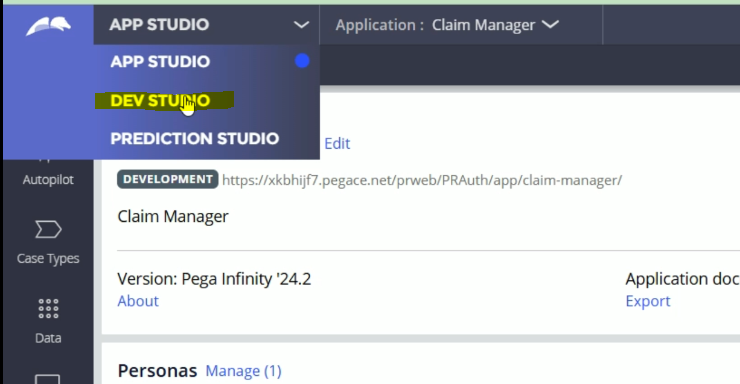Open Case Types from the sidebar

coord(48,242)
